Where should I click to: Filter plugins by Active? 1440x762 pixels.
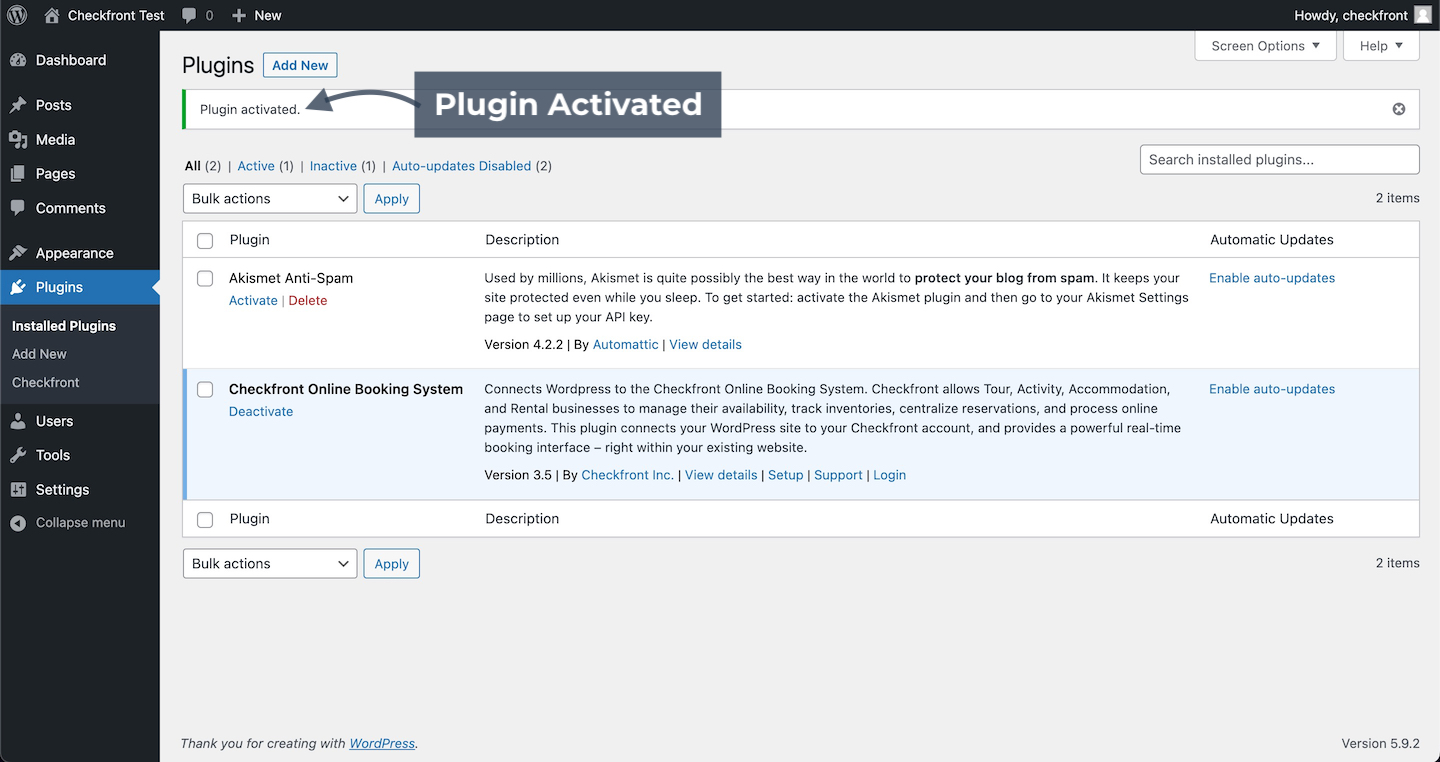click(x=256, y=166)
